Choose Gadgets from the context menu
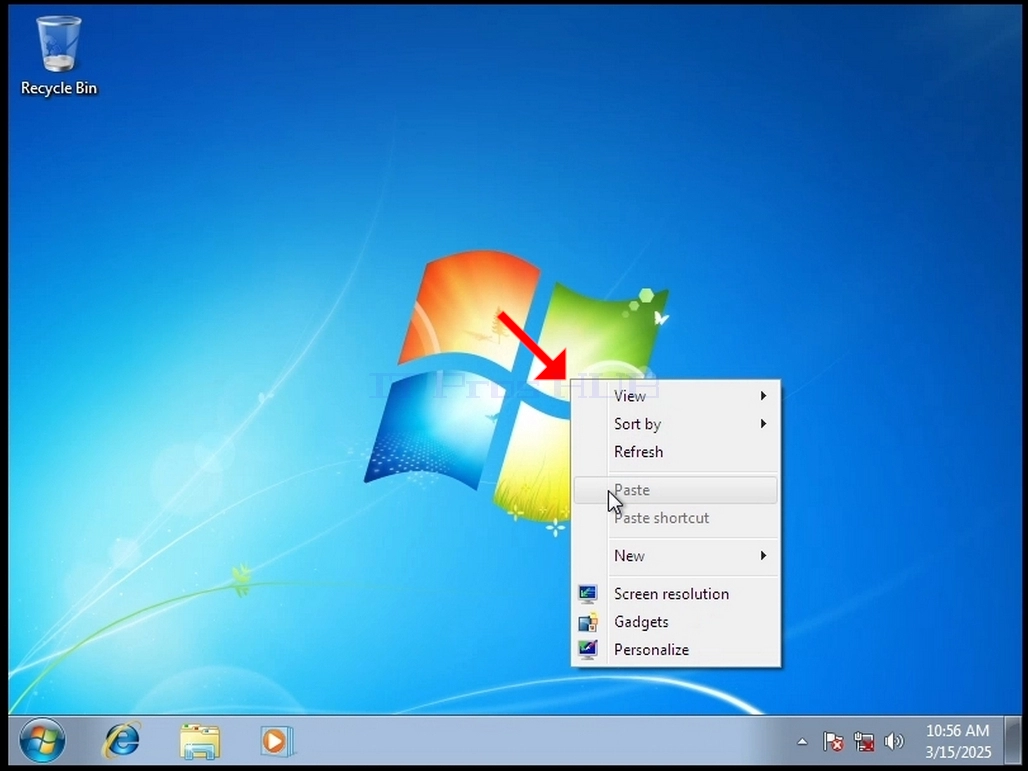Screen dimensions: 1028x771 675,622
